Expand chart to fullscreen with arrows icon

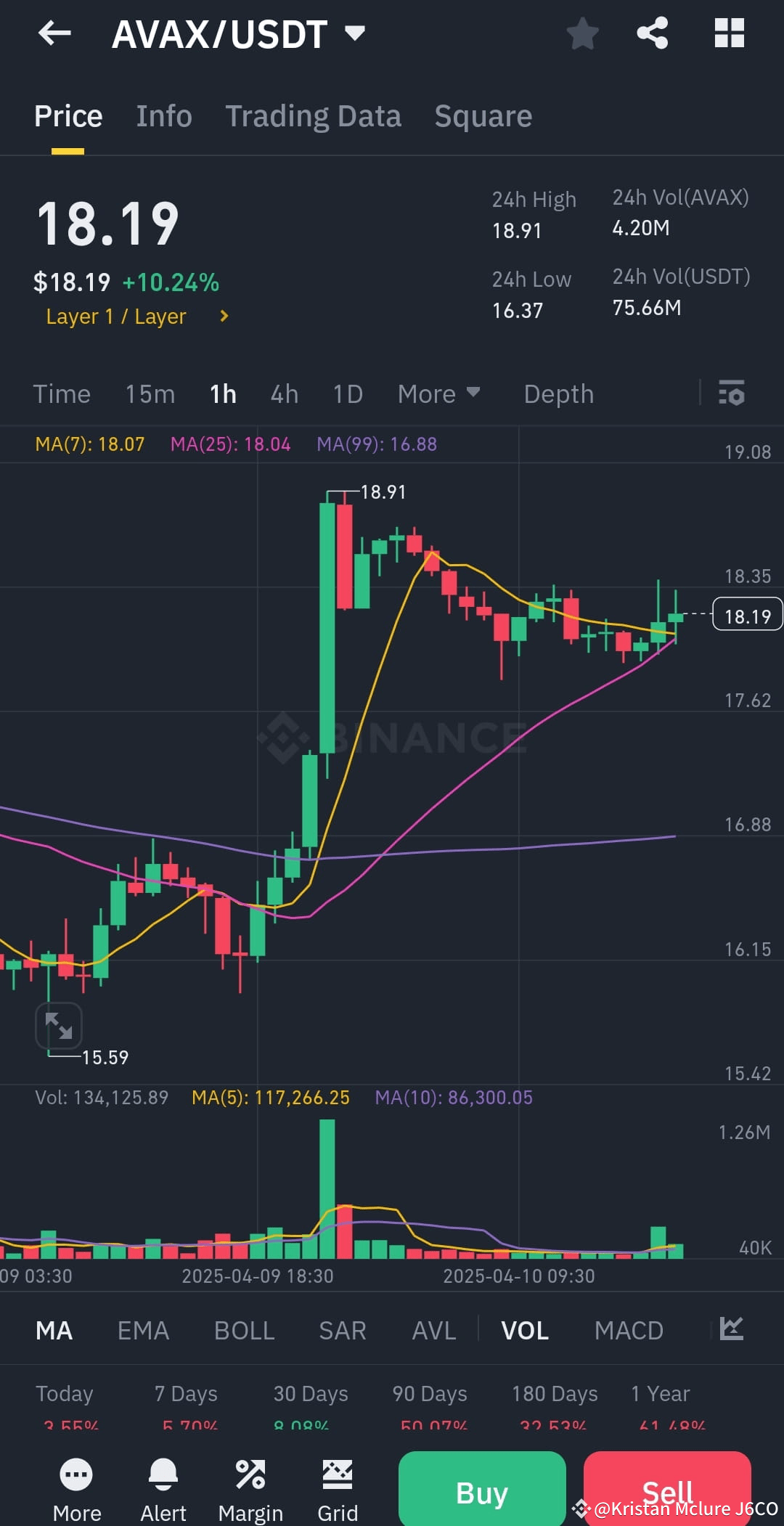59,1027
